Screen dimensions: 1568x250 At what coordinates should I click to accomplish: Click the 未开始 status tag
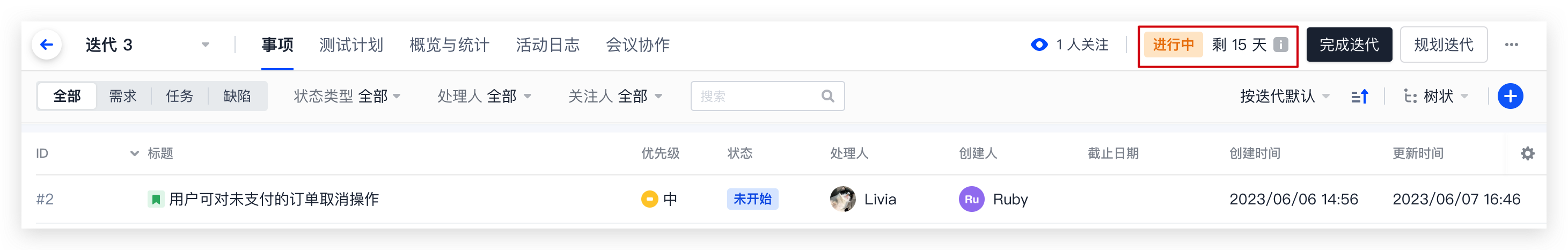point(752,199)
